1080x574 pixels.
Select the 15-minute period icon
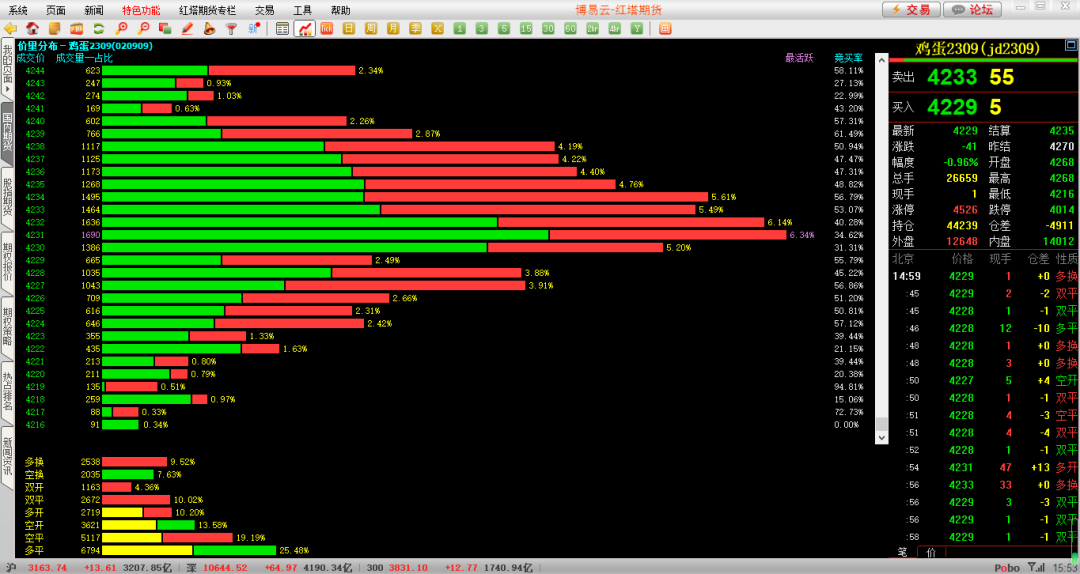[525, 28]
